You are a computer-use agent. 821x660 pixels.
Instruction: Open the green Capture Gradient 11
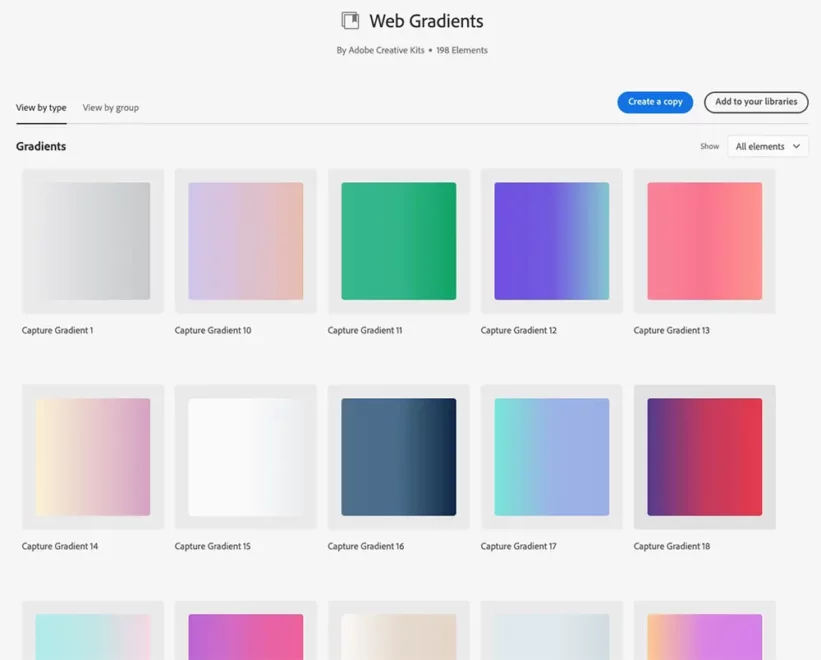(398, 240)
